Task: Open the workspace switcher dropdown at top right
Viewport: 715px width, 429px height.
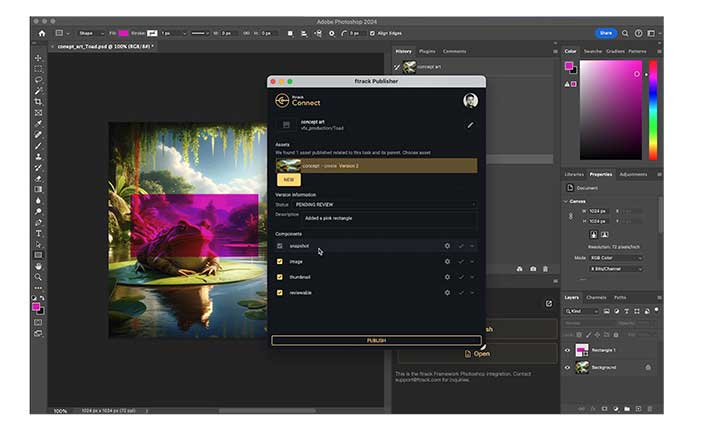Action: (653, 33)
